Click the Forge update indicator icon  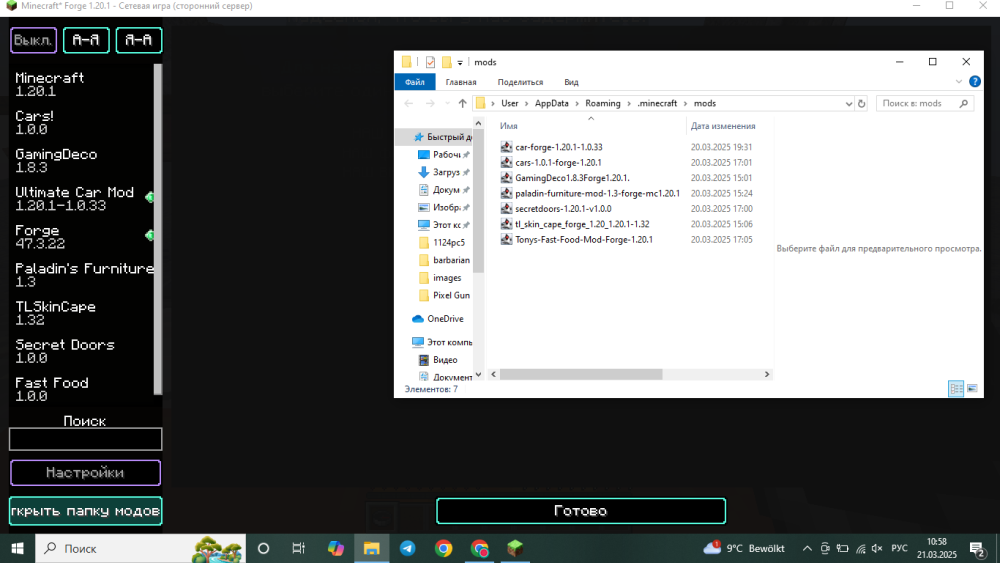tap(150, 235)
